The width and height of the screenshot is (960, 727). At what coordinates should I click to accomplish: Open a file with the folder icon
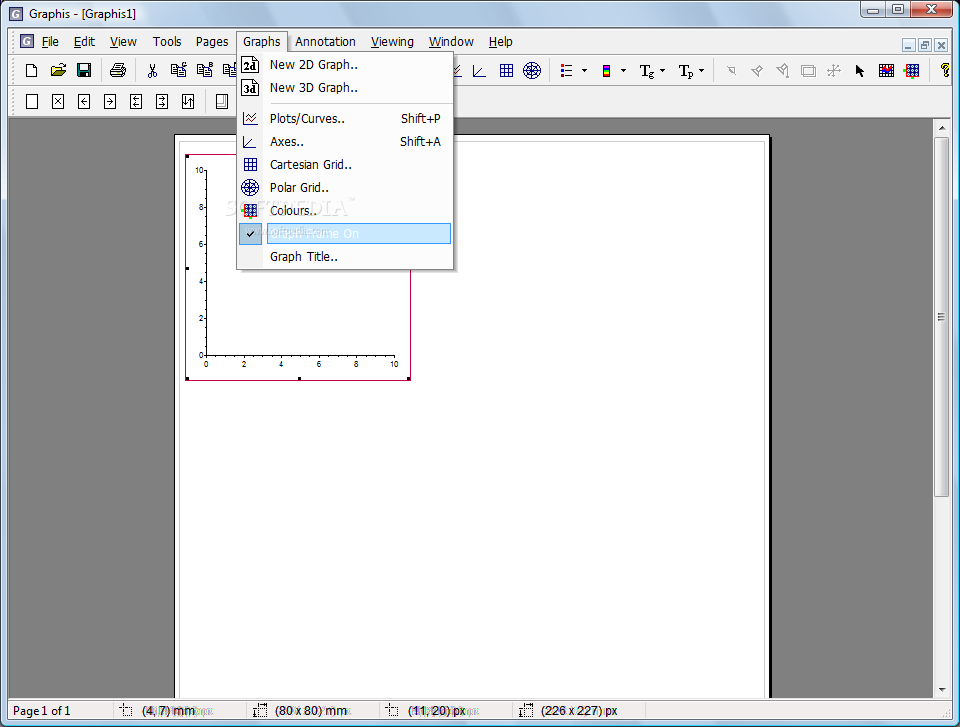pos(58,70)
